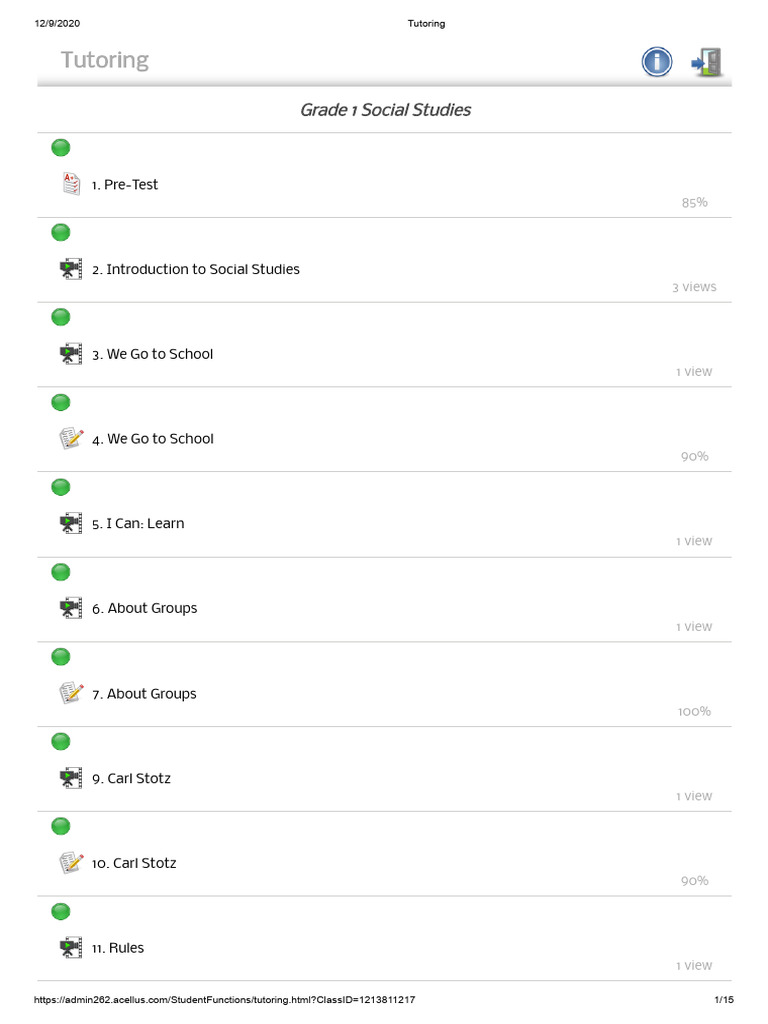Viewport: 768px width, 1024px height.
Task: Click the notepad icon beside lesson 7
Action: coord(70,693)
